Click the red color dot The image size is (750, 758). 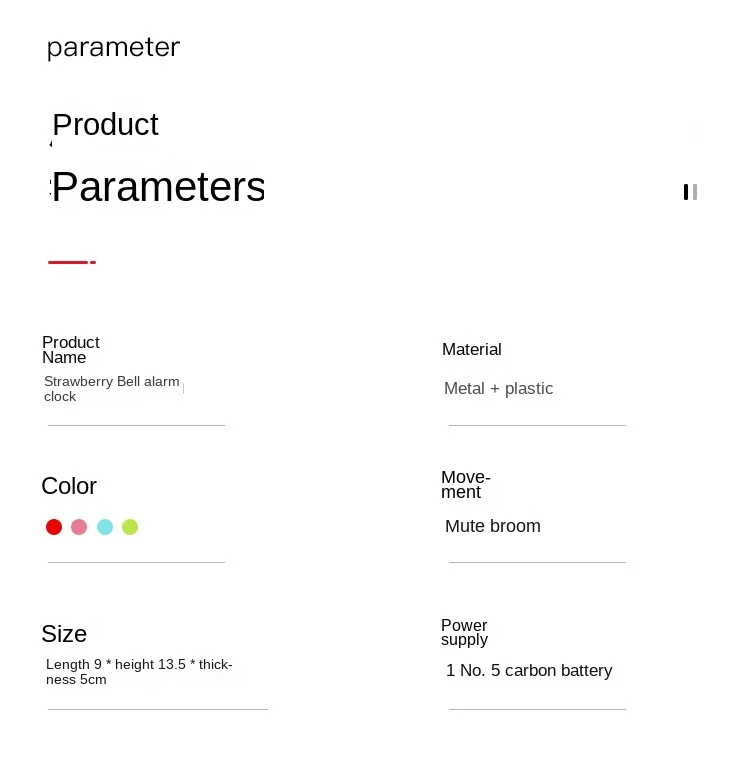(x=54, y=526)
